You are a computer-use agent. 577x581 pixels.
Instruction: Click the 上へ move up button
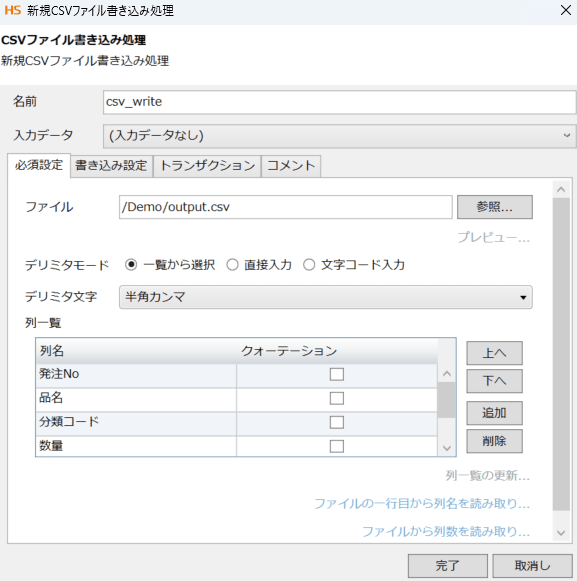click(x=495, y=353)
